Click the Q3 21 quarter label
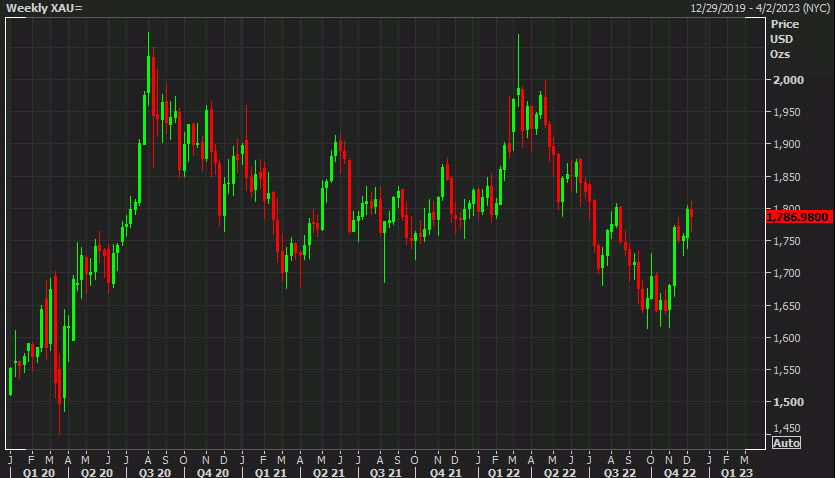The height and width of the screenshot is (478, 835). point(386,473)
